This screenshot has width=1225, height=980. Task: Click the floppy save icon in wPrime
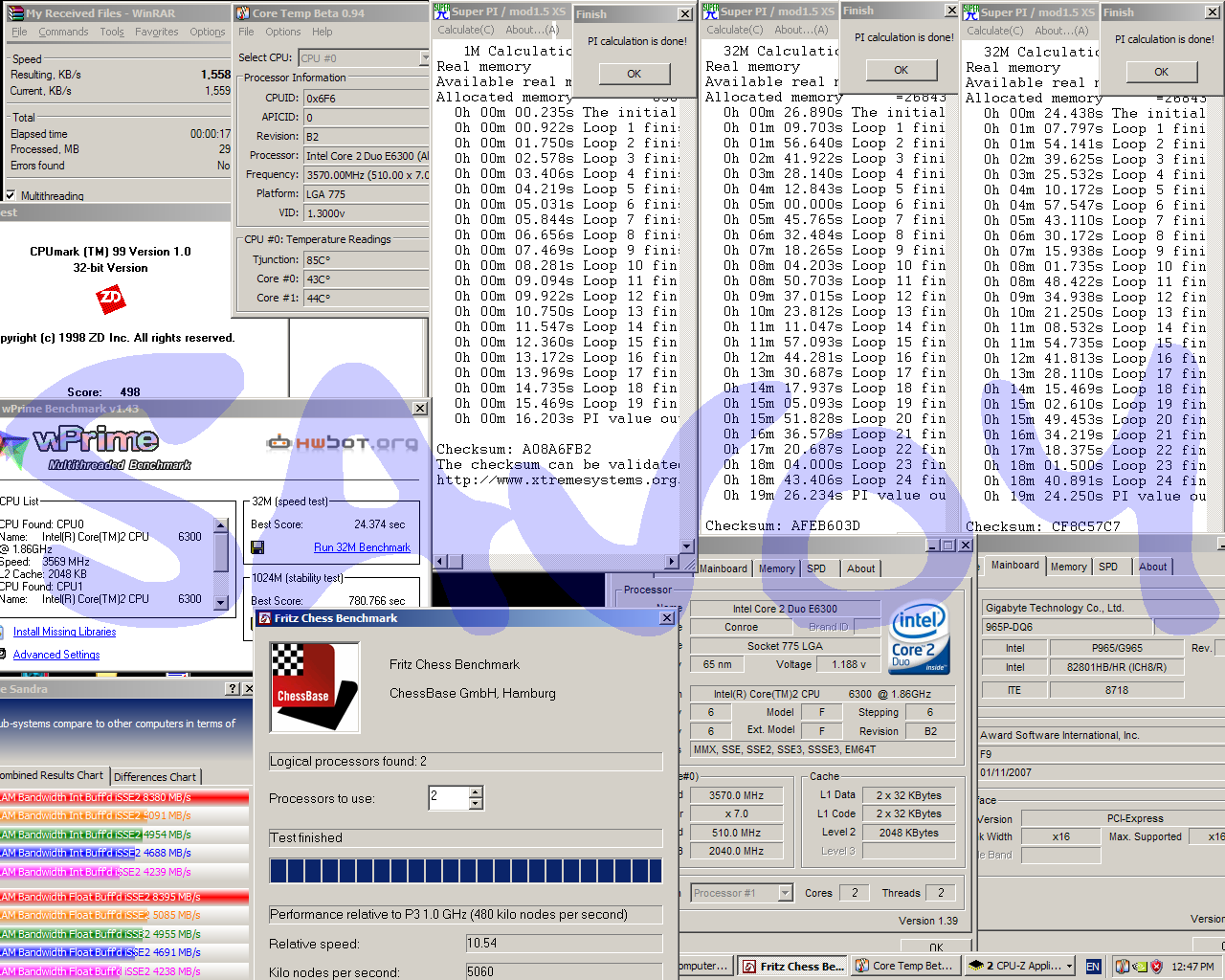coord(257,547)
